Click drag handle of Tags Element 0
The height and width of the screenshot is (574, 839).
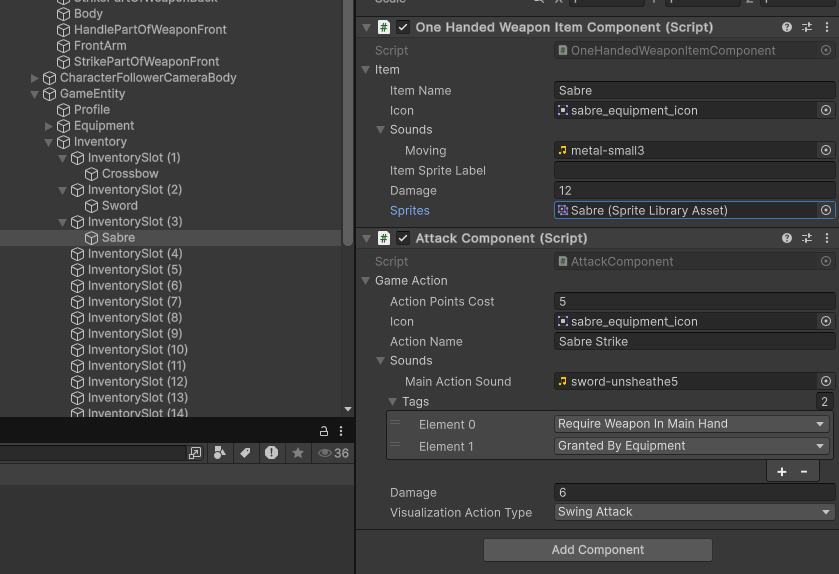click(x=395, y=422)
